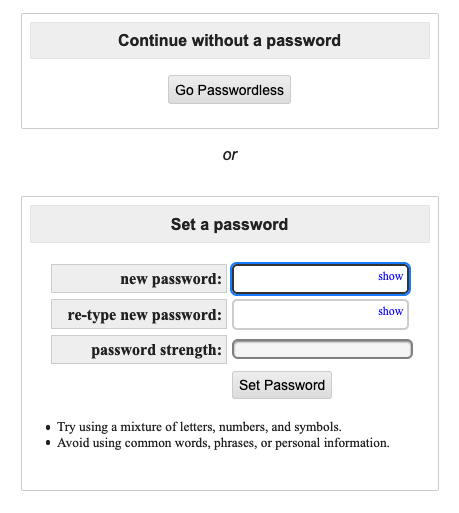Show the new password text
The image size is (459, 513).
coord(390,276)
